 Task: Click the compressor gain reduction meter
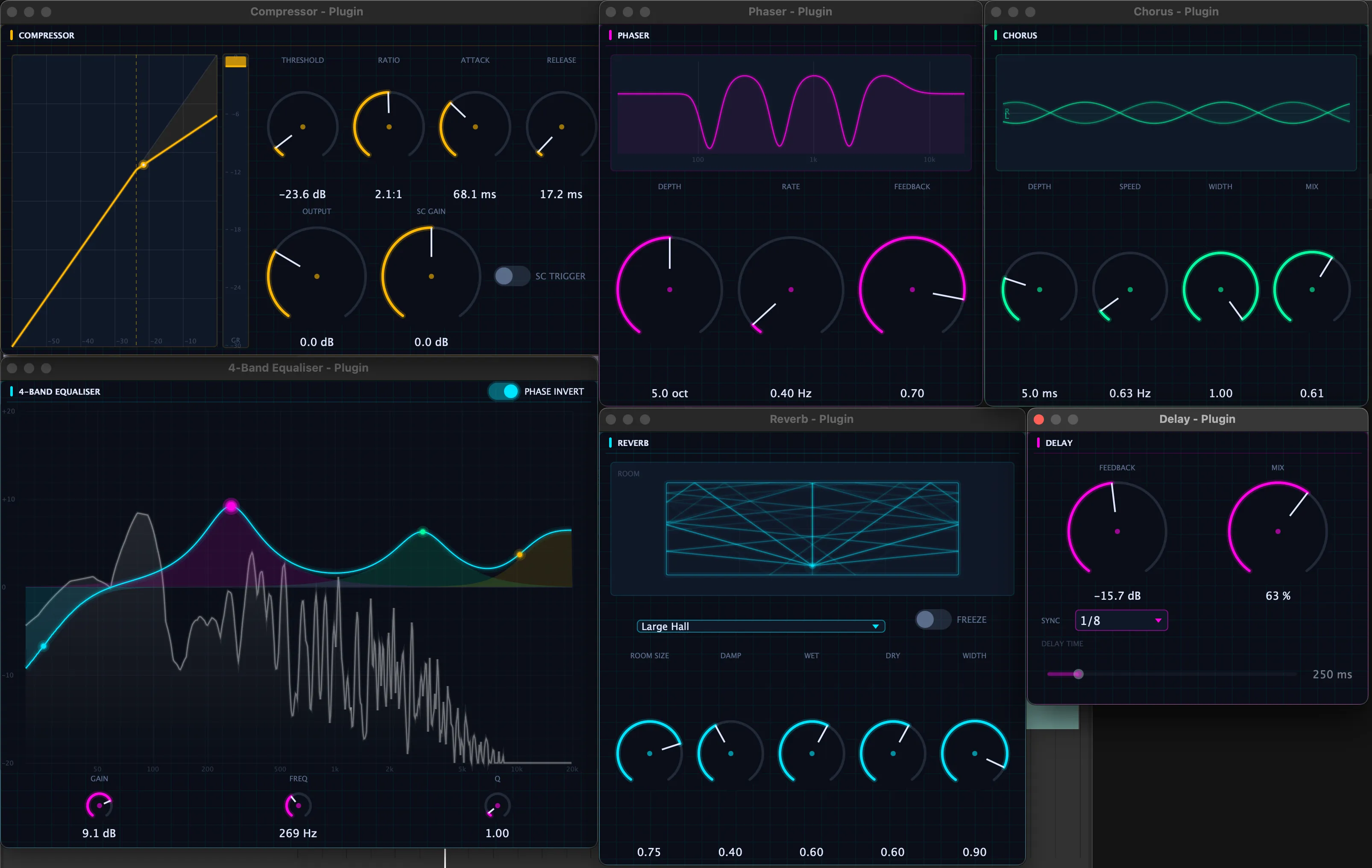coord(235,201)
